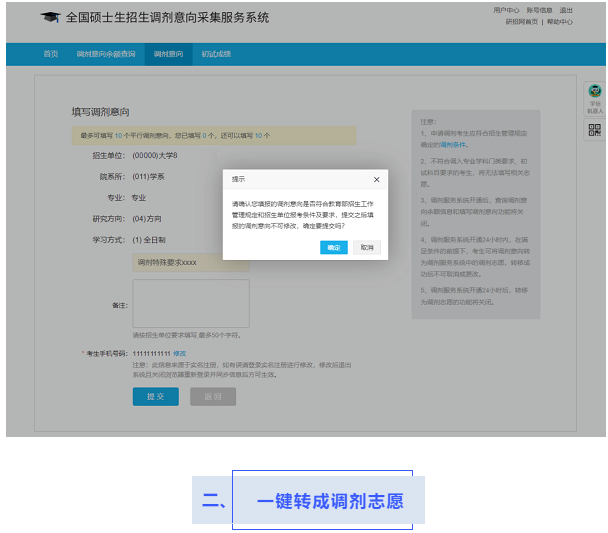Go to the 首页 tab

tap(50, 54)
